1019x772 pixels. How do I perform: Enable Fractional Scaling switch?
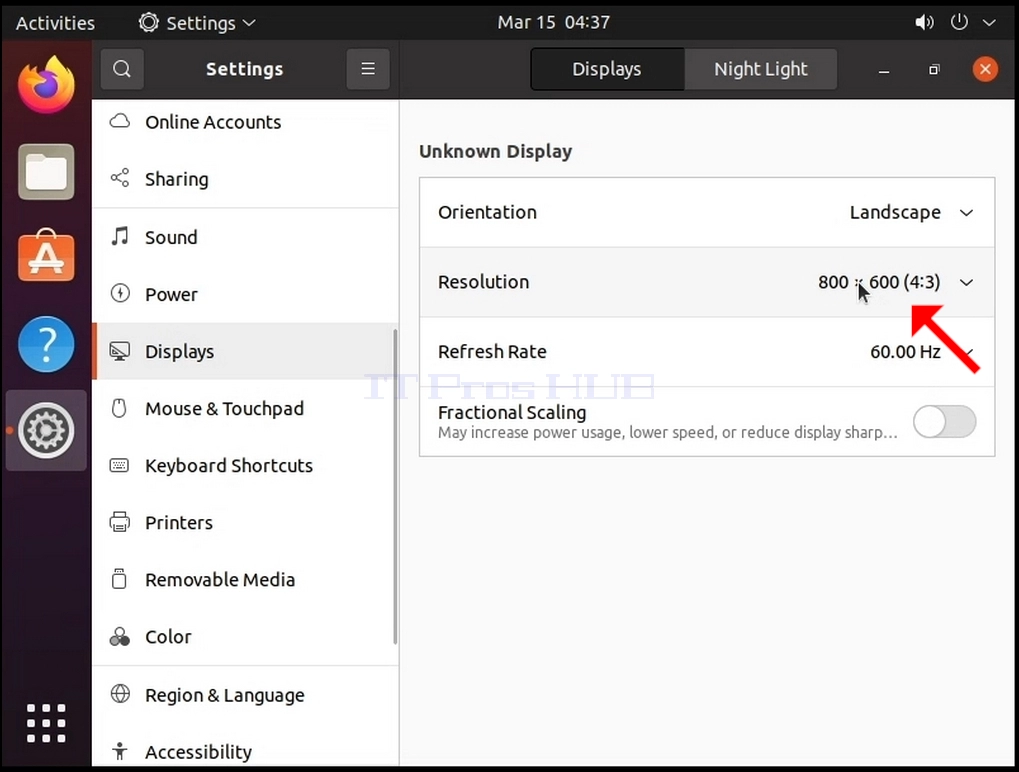pyautogui.click(x=944, y=422)
